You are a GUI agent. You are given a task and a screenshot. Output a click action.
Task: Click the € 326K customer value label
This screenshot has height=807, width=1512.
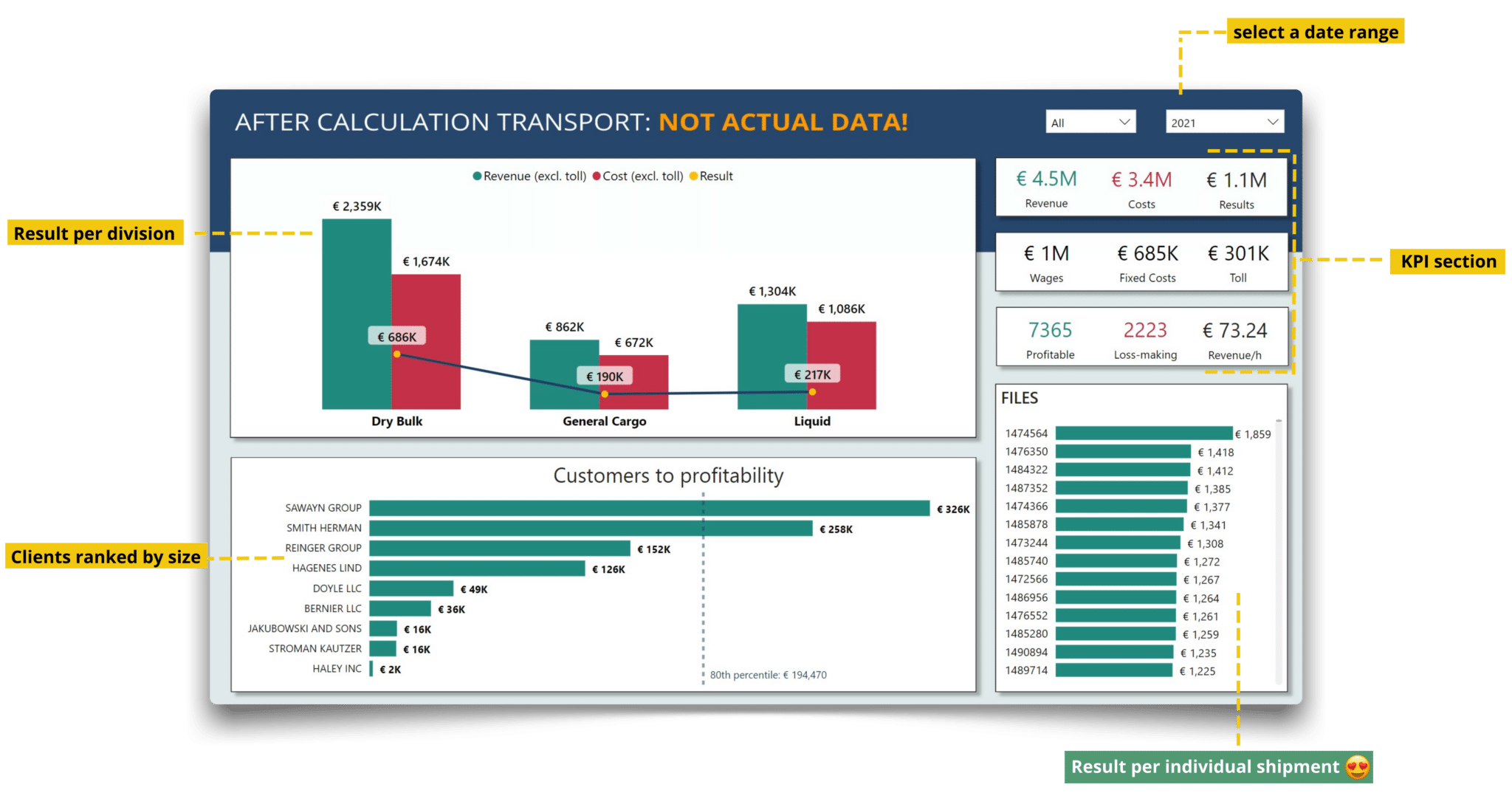coord(953,509)
